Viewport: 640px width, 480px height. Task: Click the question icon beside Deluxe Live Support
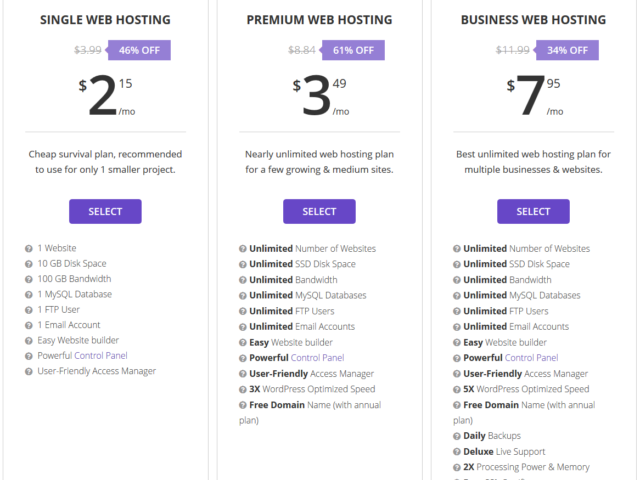(x=457, y=452)
